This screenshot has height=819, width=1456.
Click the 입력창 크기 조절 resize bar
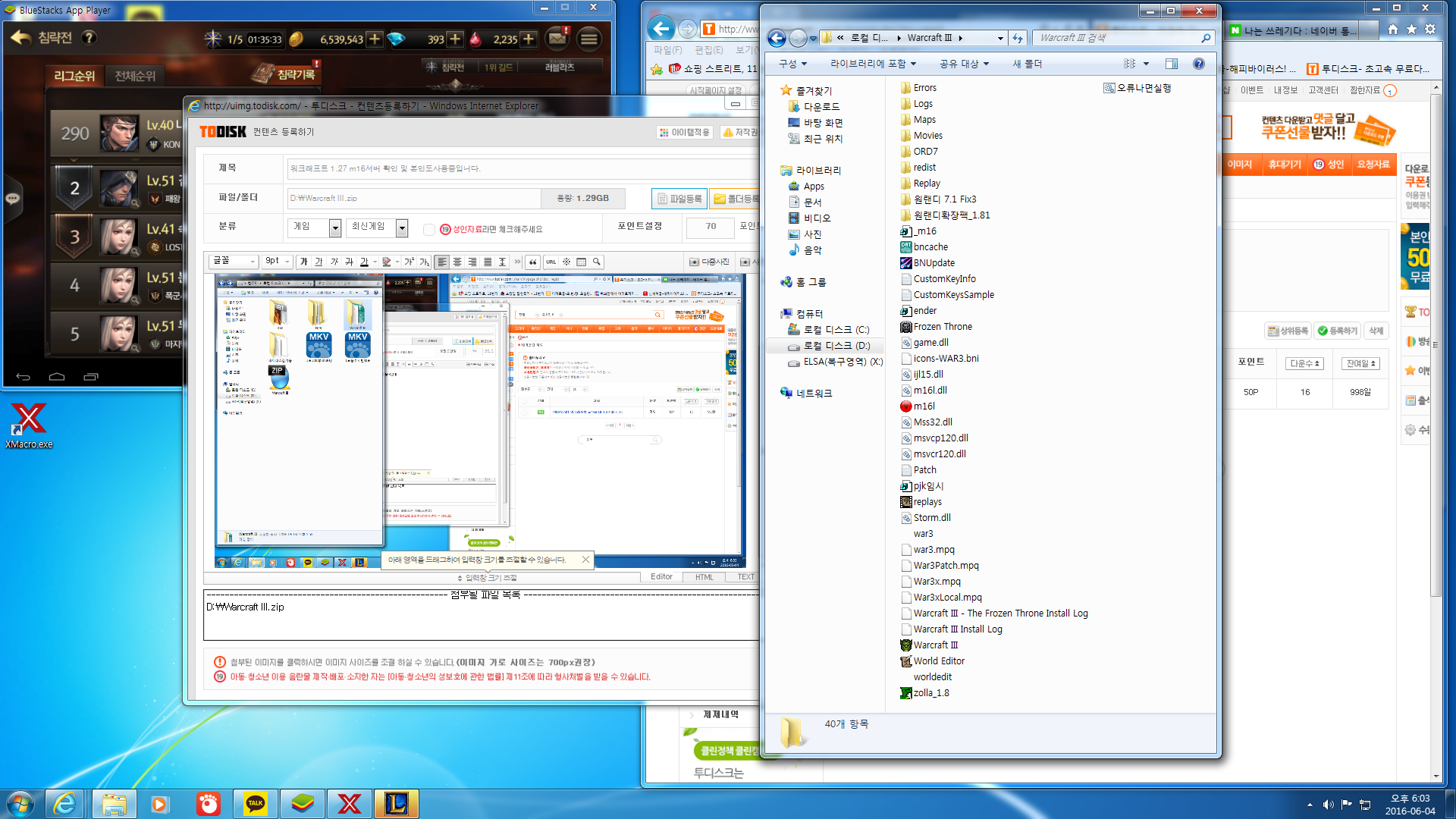[488, 578]
